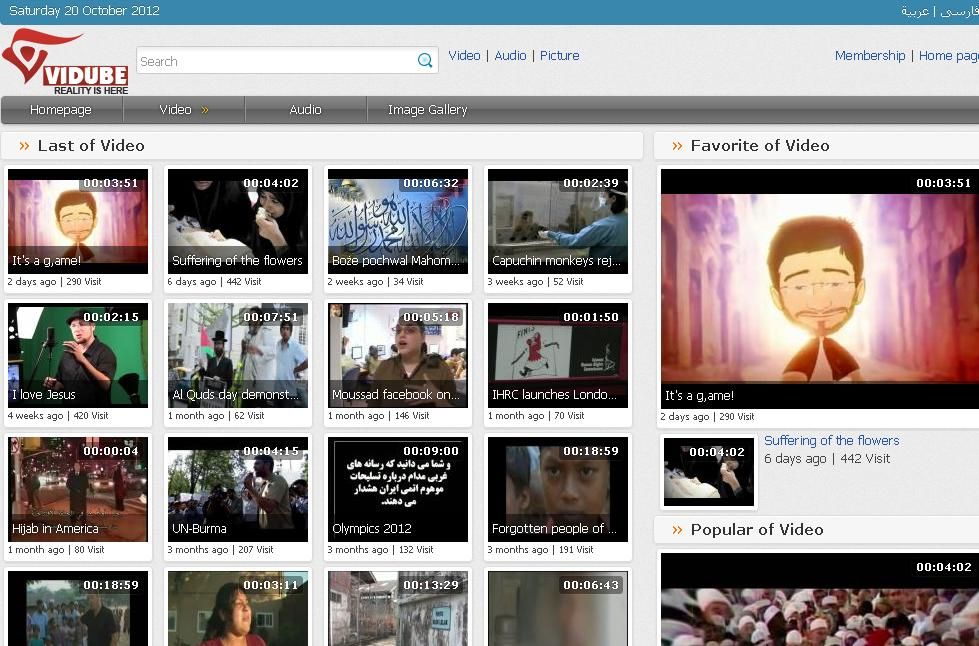Viewport: 979px width, 646px height.
Task: Expand the Video menu arrow
Action: [205, 110]
